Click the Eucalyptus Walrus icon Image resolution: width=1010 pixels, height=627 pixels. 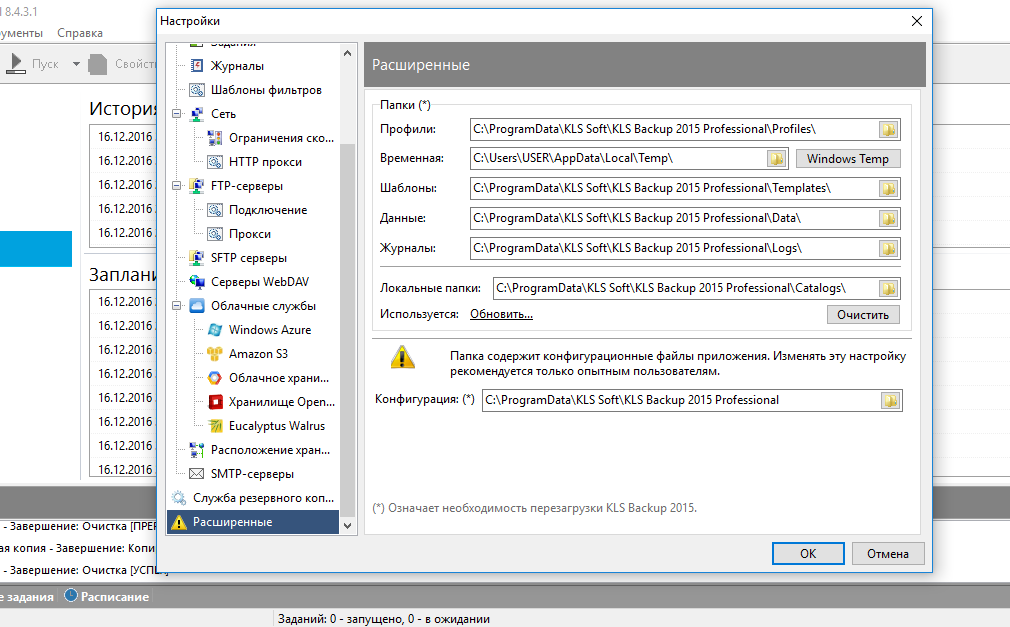click(214, 426)
